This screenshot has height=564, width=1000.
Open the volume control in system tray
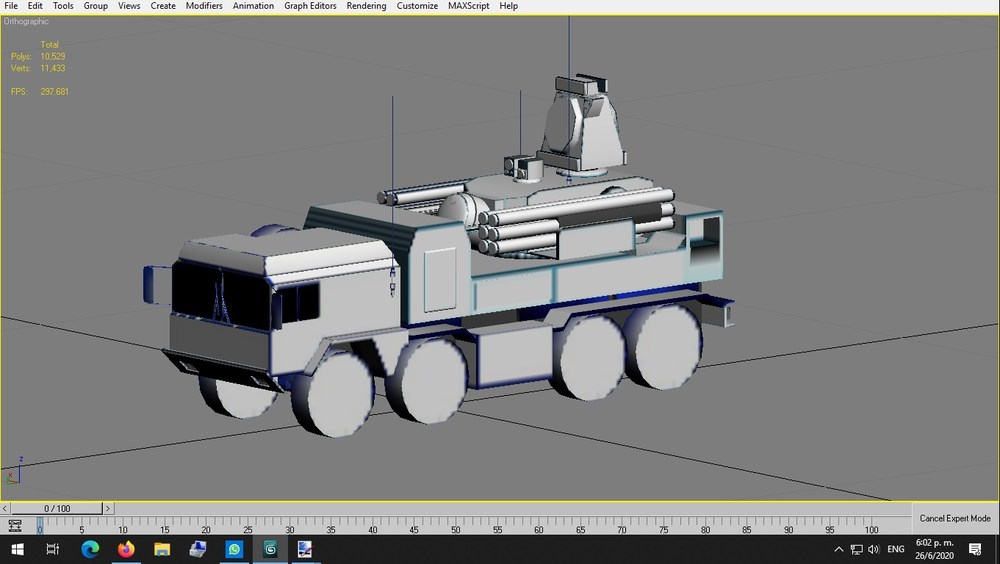[x=874, y=549]
